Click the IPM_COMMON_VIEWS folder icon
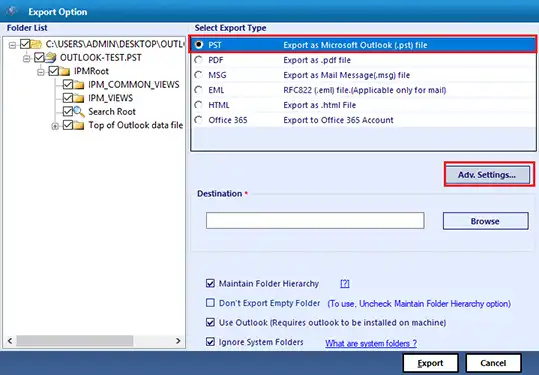 79,85
